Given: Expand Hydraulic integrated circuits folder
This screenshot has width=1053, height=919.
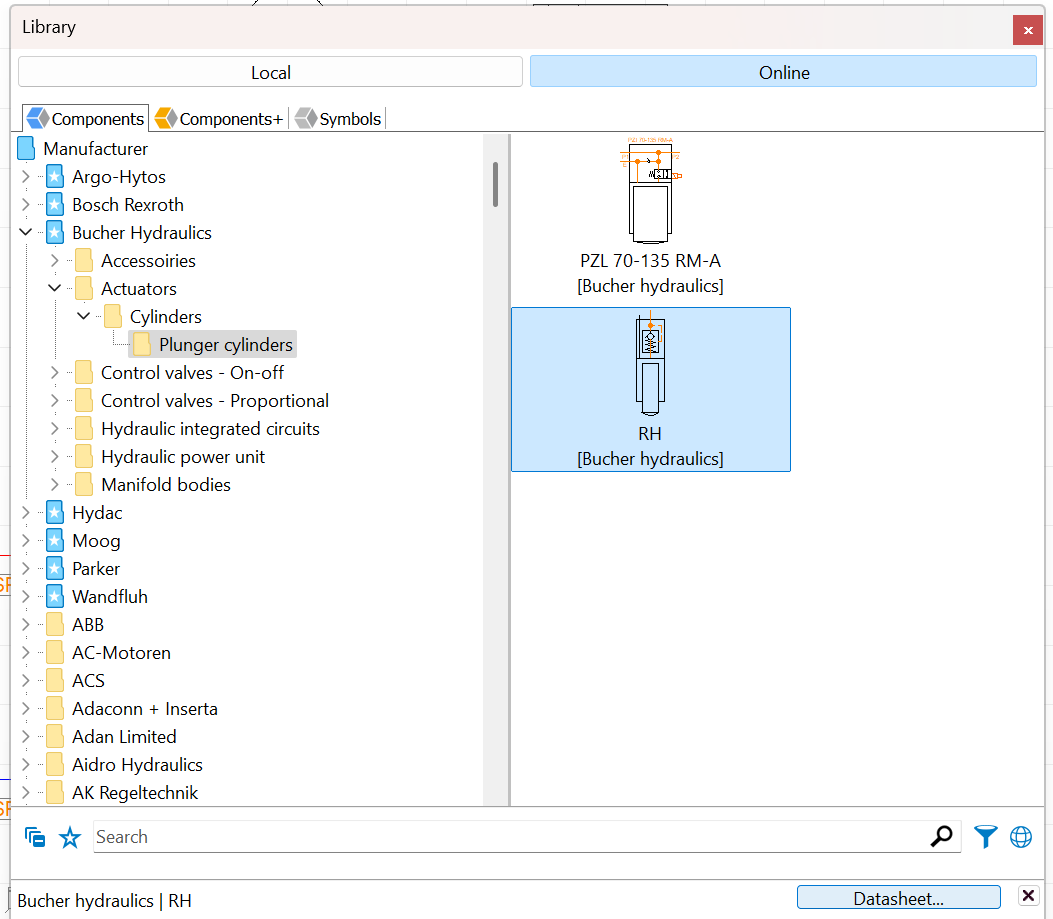Looking at the screenshot, I should coord(55,429).
